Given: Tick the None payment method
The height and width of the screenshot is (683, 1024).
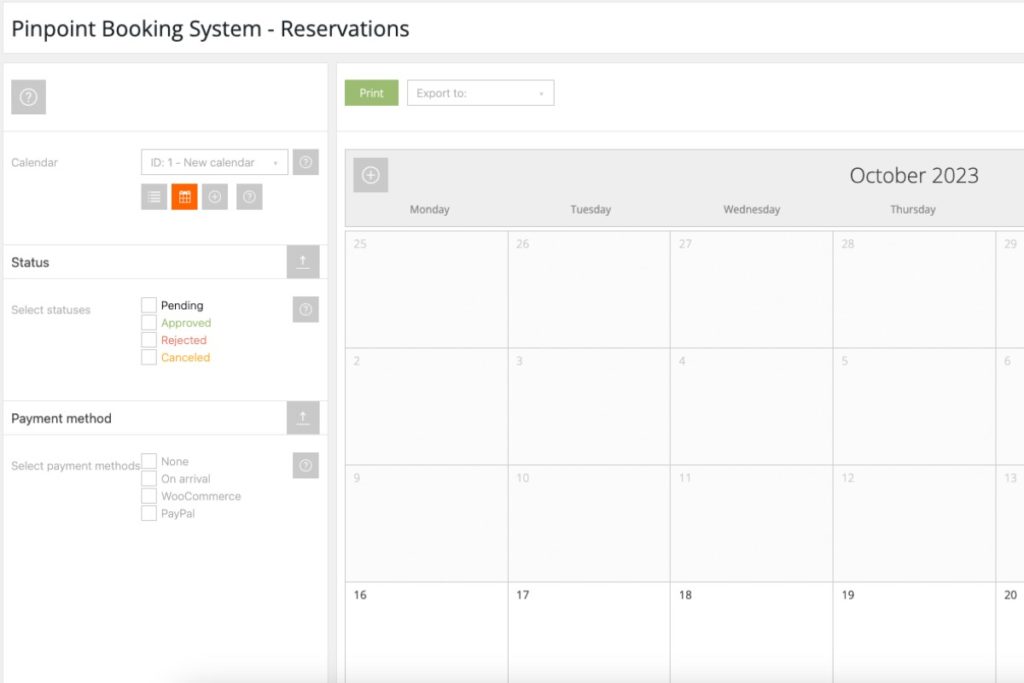Looking at the screenshot, I should pyautogui.click(x=149, y=461).
